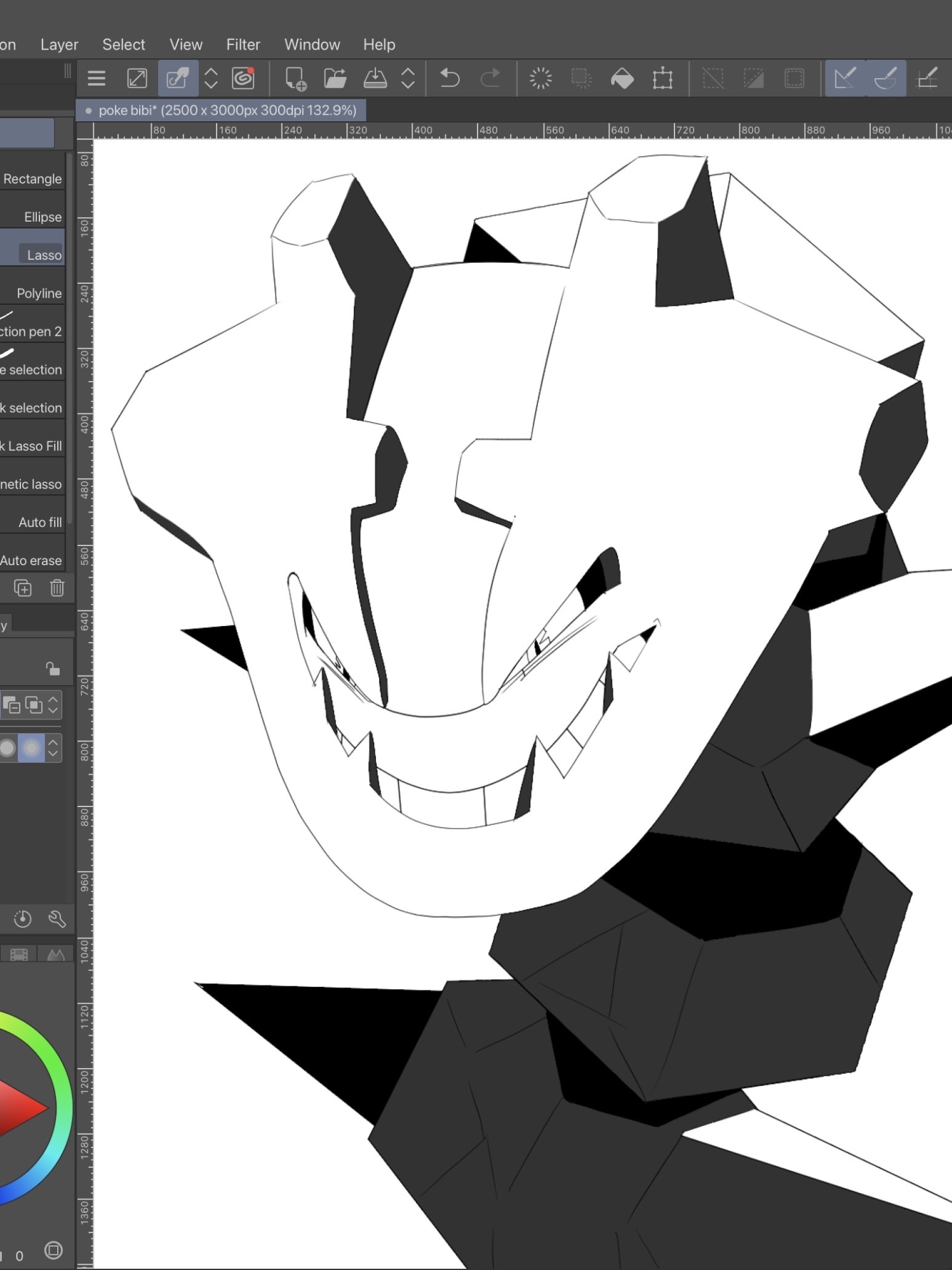Toggle Snap to Special Ruler button
Screen dimensions: 952x1270
tap(885, 79)
